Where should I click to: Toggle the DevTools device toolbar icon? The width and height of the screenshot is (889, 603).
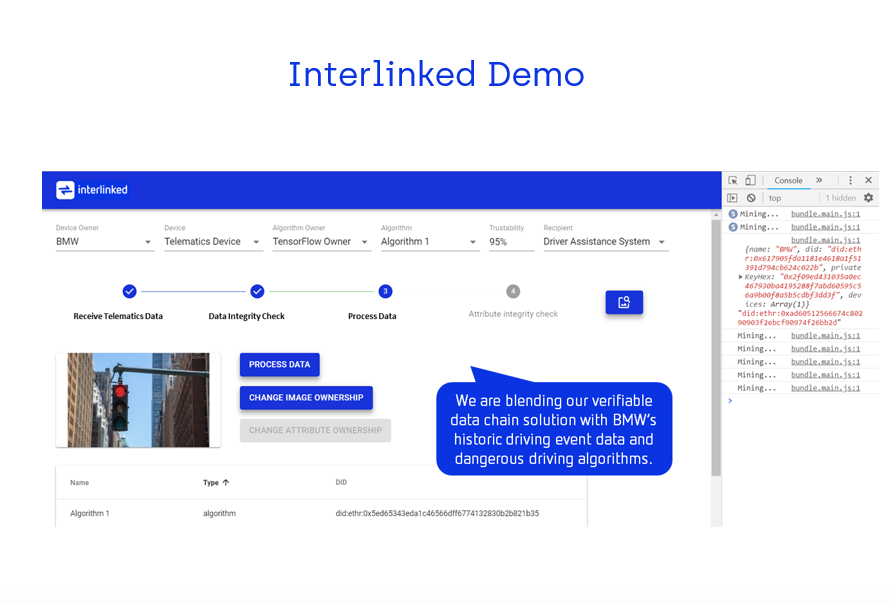tap(750, 180)
